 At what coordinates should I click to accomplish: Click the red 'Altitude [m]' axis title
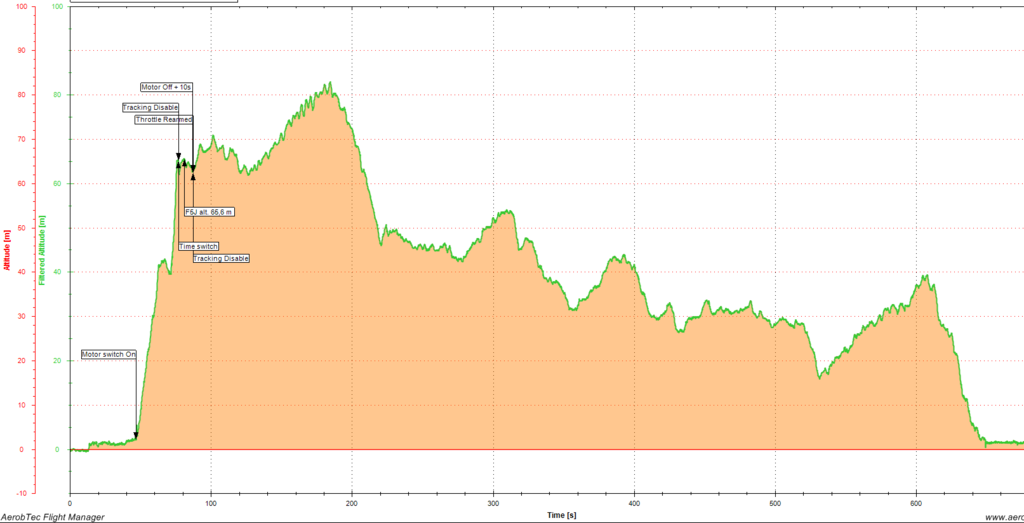(x=8, y=249)
